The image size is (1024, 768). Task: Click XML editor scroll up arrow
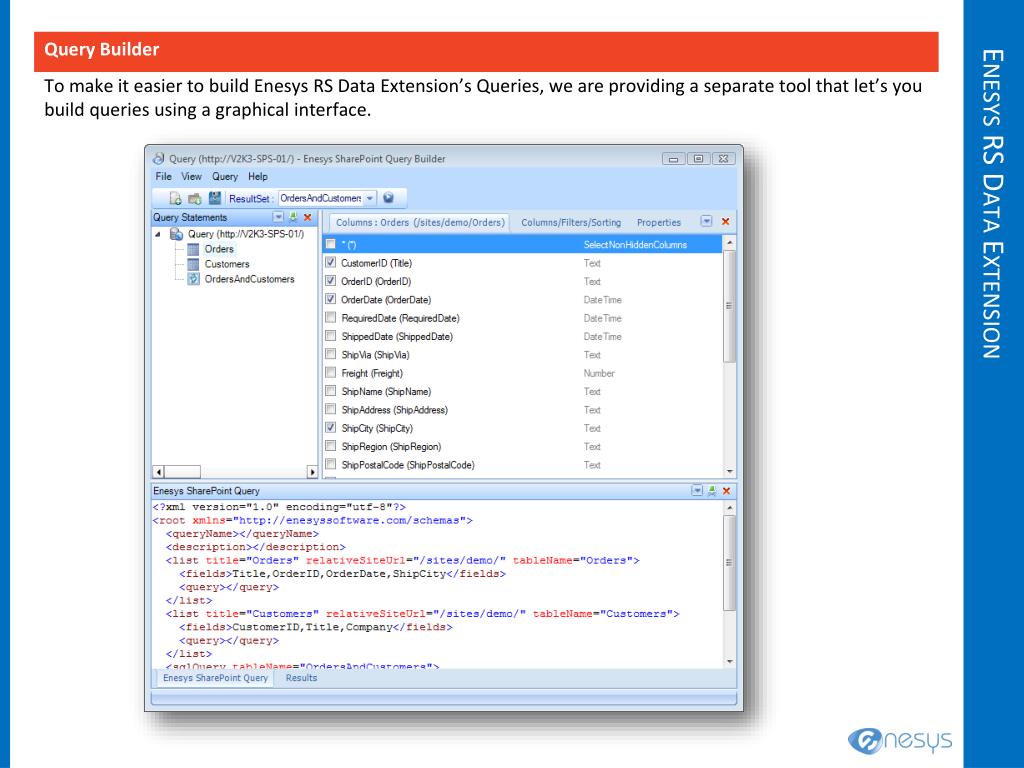coord(729,507)
